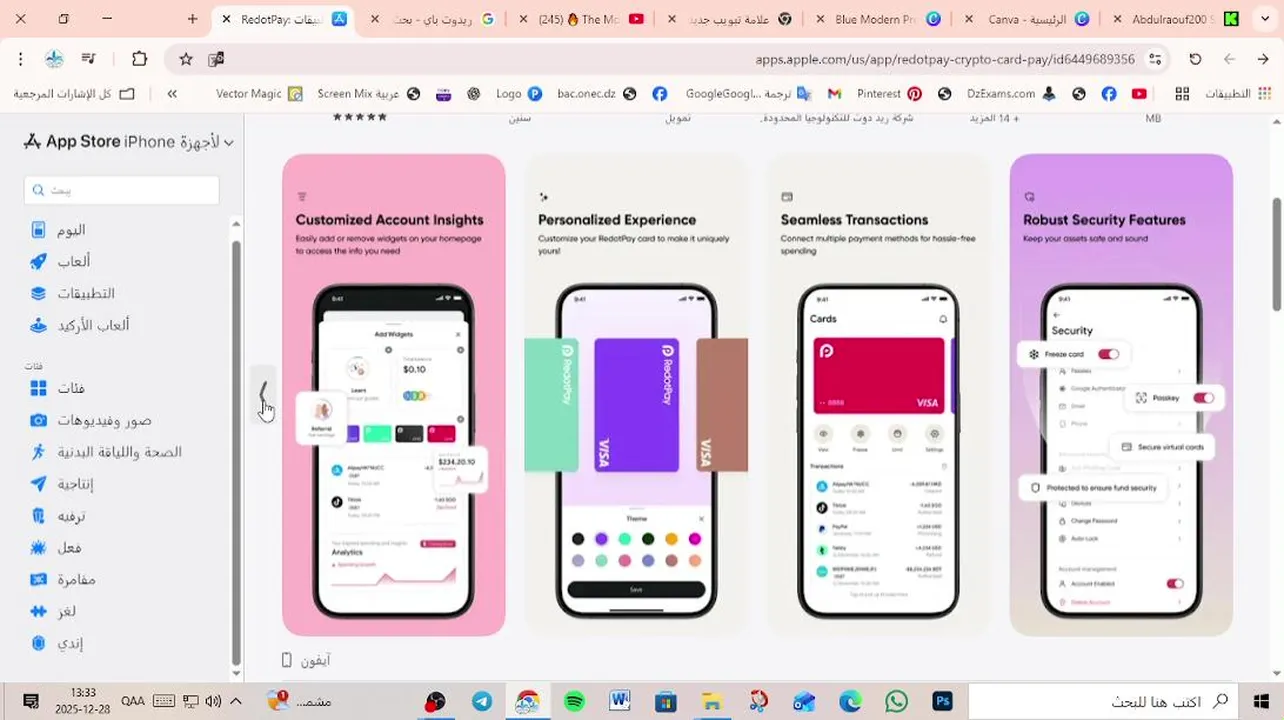The height and width of the screenshot is (720, 1284).
Task: Switch to the RedotPay App Store tab
Action: (284, 19)
